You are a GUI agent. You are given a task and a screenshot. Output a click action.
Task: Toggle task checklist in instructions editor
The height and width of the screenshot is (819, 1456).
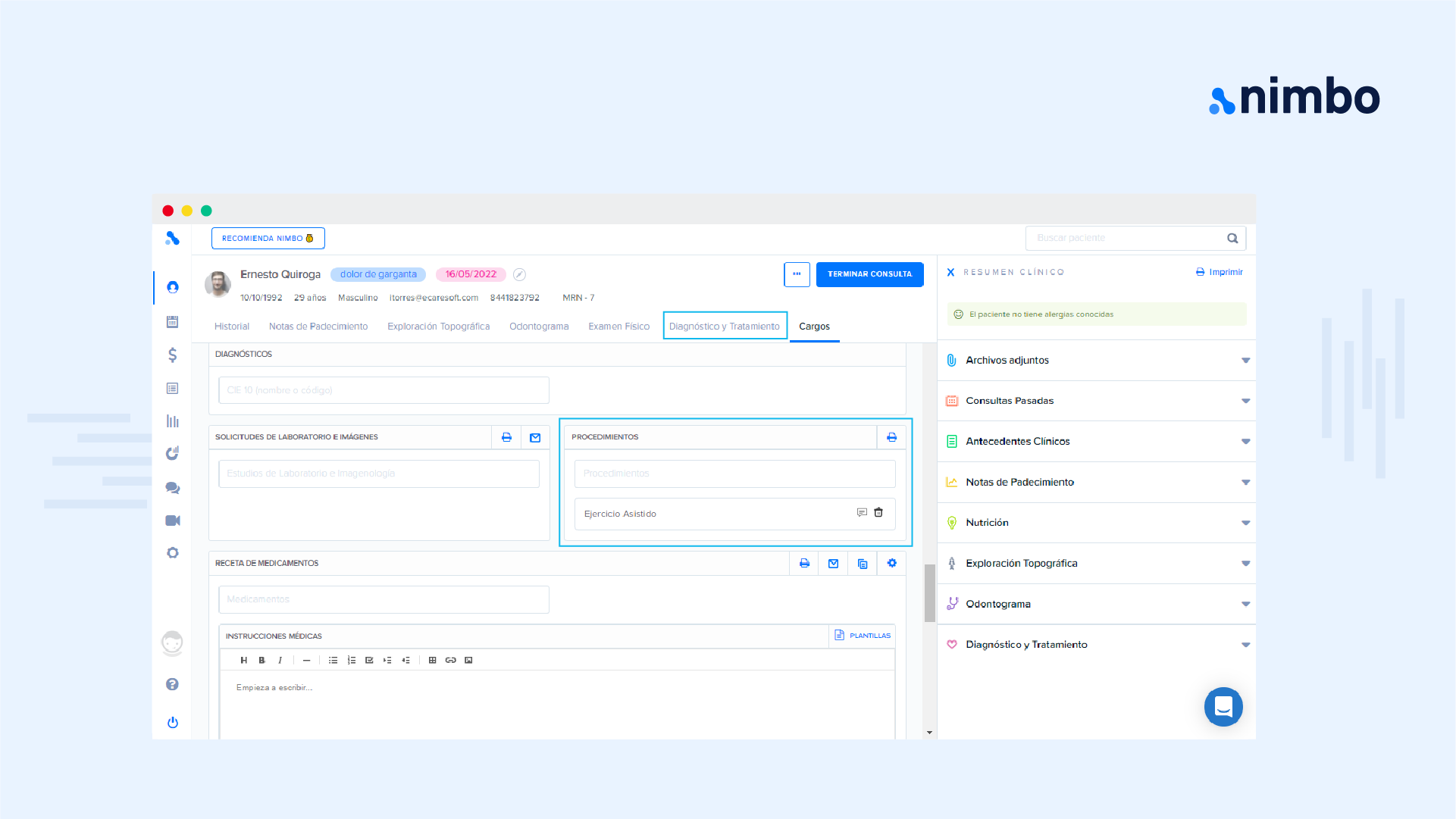pyautogui.click(x=369, y=660)
